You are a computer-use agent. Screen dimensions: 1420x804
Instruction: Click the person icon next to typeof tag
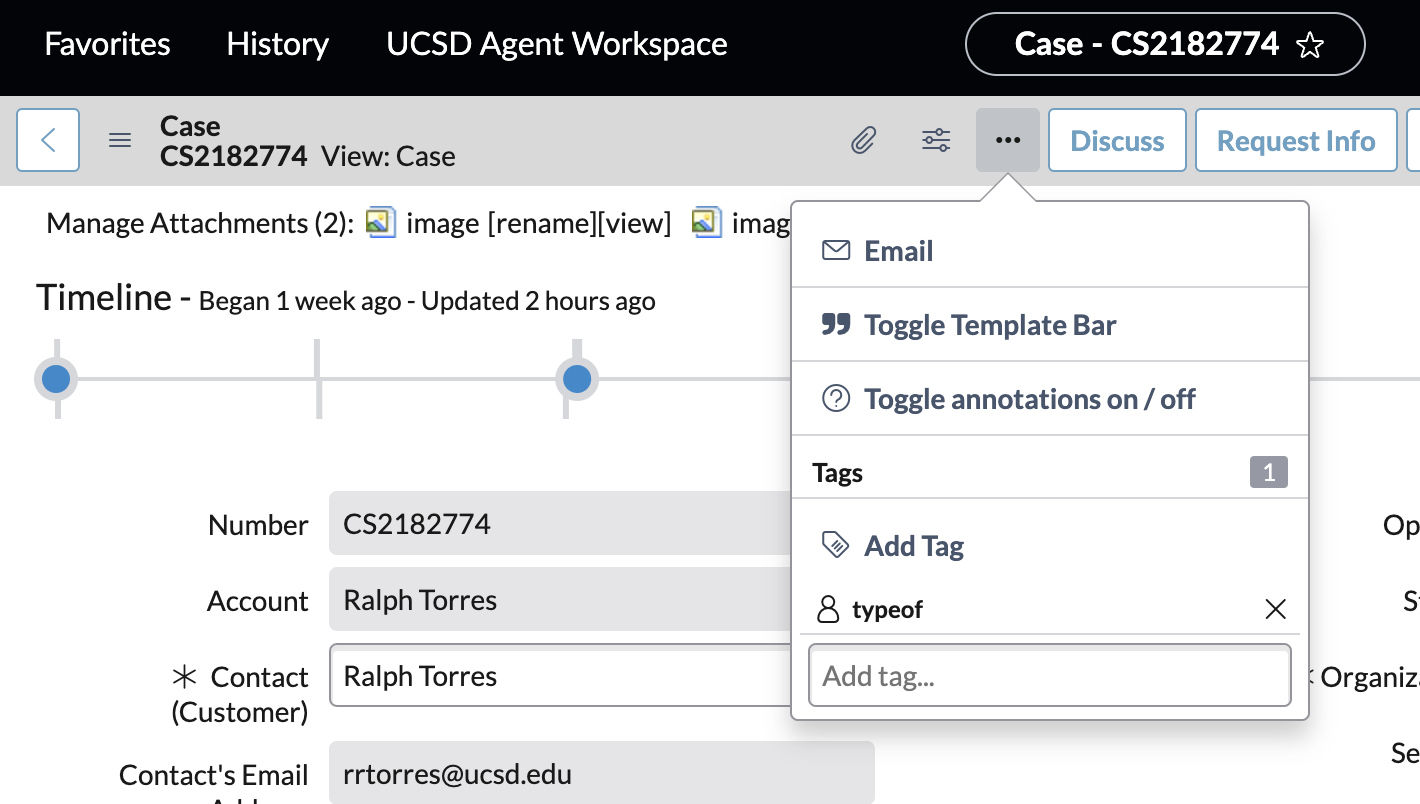pos(829,609)
